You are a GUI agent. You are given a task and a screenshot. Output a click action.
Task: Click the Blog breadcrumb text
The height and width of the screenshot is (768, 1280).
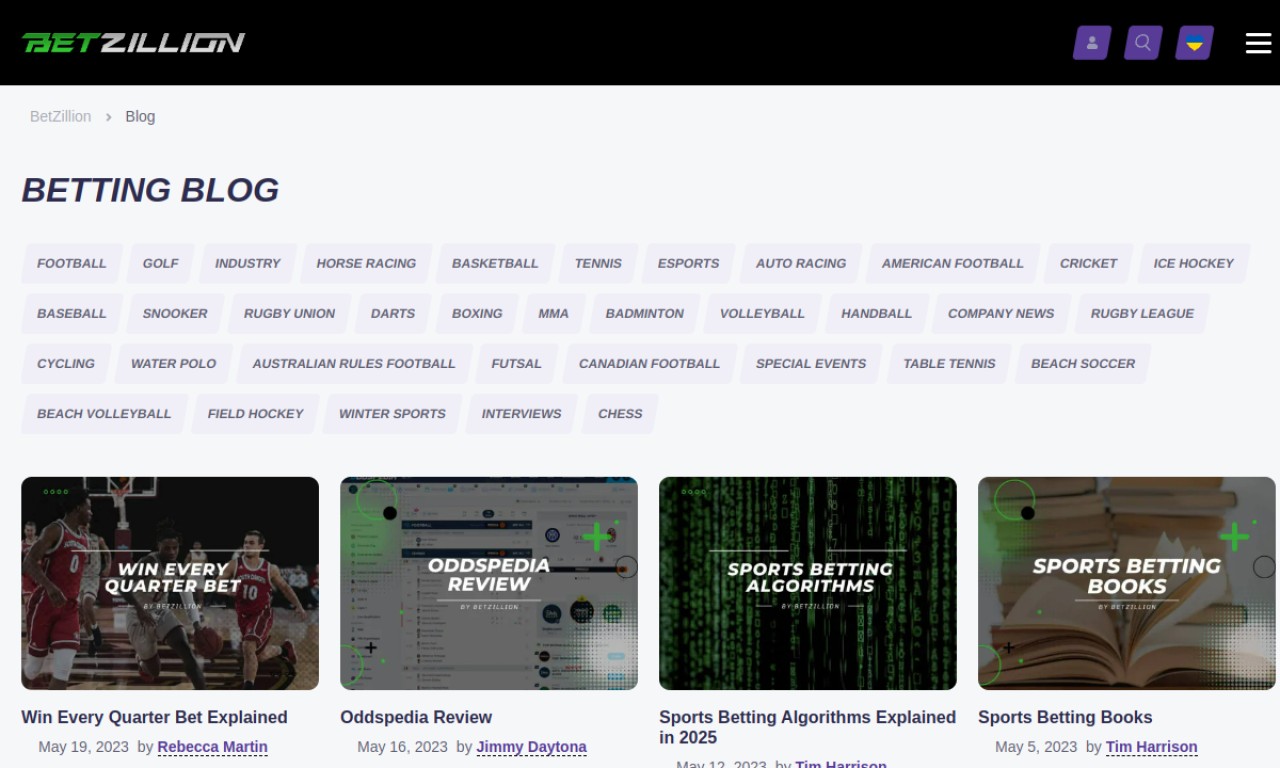pyautogui.click(x=140, y=116)
